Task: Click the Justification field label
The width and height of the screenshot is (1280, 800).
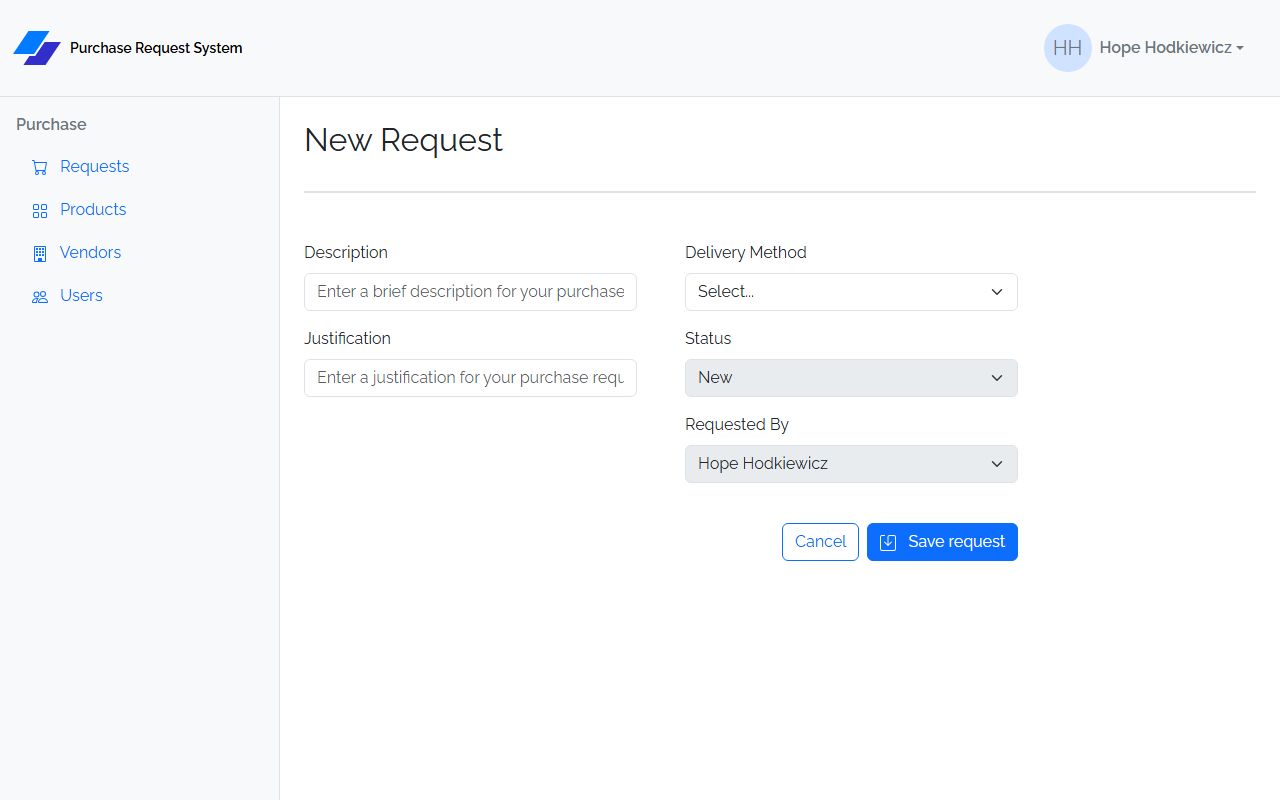Action: [x=347, y=339]
